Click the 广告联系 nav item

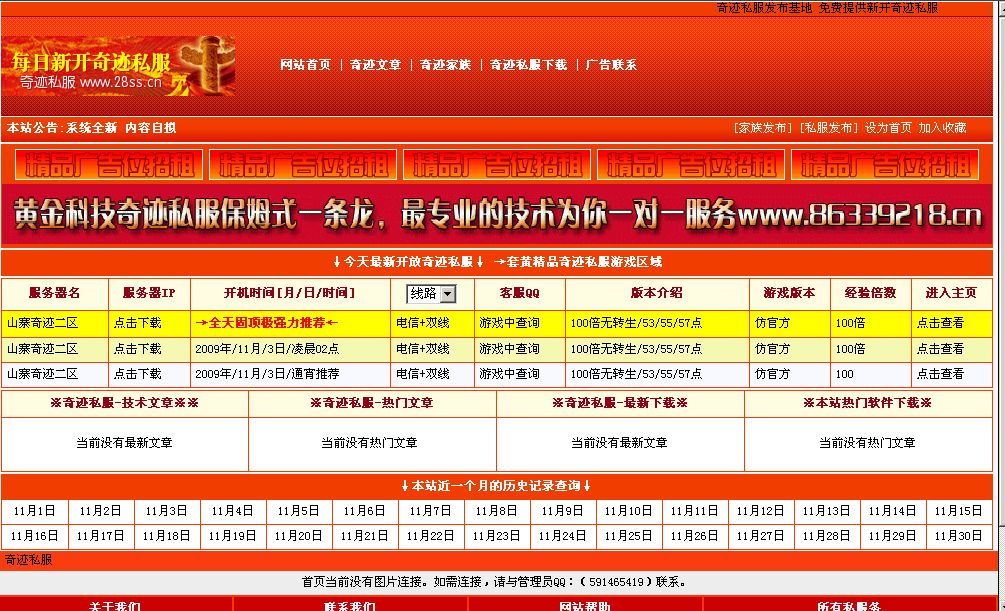(611, 65)
